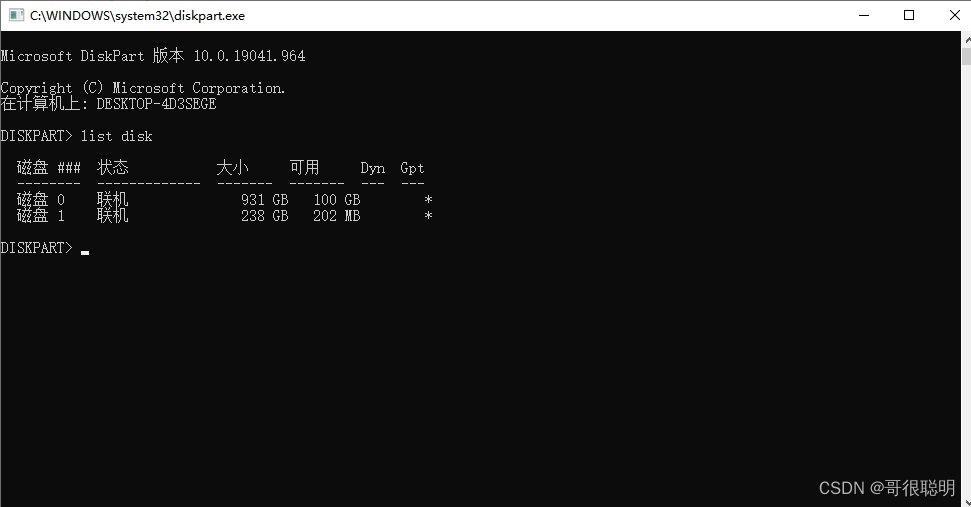
Task: Close the diskpart.exe window
Action: point(954,15)
